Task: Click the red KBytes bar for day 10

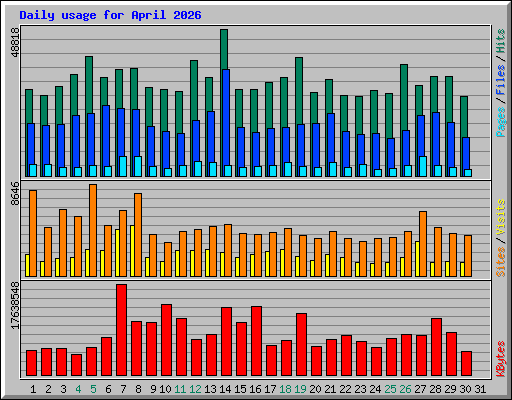Action: click(166, 340)
